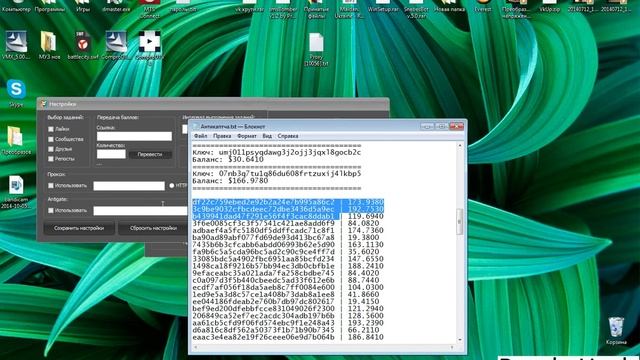Enable the Репосты task checkbox
640x360 pixels.
pos(51,159)
